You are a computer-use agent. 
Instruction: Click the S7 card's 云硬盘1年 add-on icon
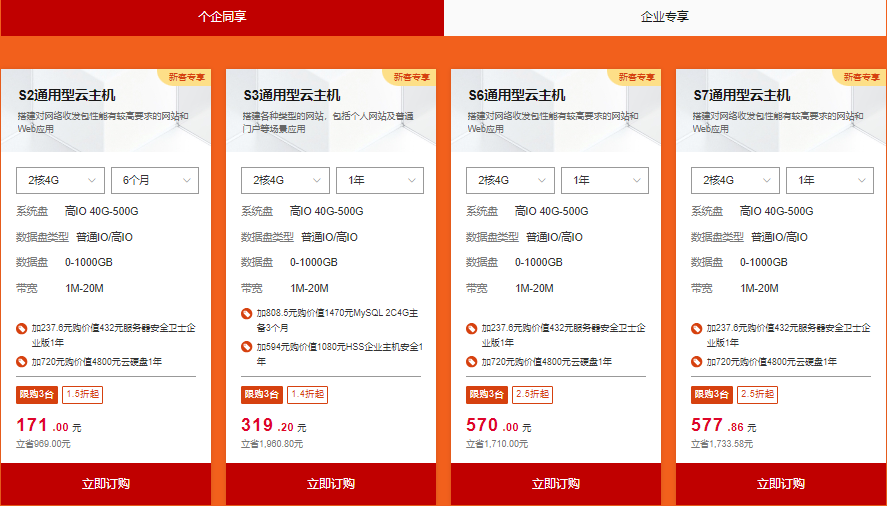(697, 362)
